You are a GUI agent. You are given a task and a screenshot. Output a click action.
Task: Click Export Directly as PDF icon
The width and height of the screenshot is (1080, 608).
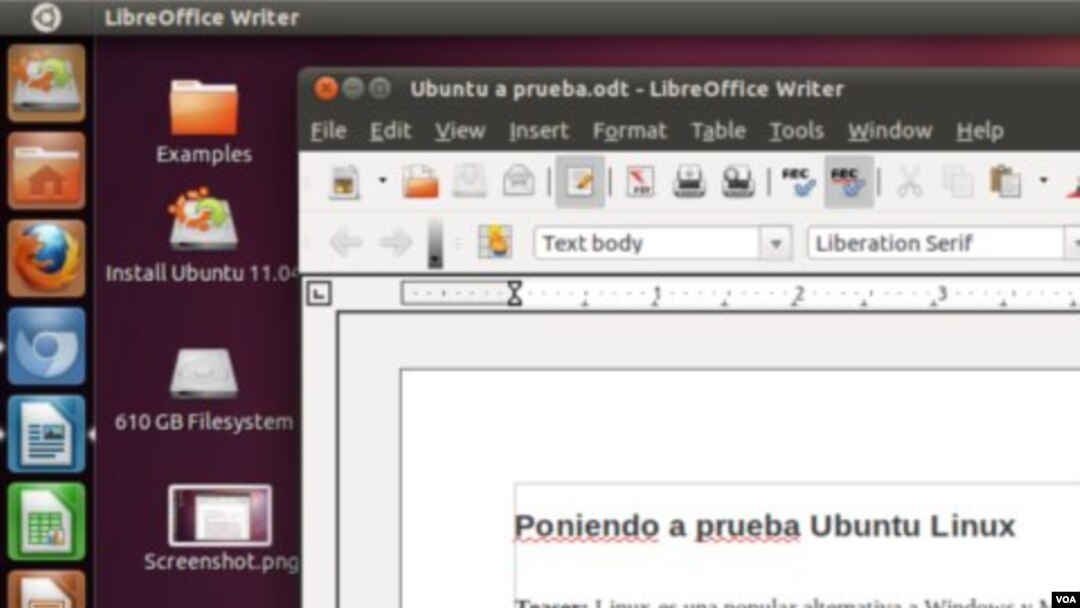tap(640, 182)
